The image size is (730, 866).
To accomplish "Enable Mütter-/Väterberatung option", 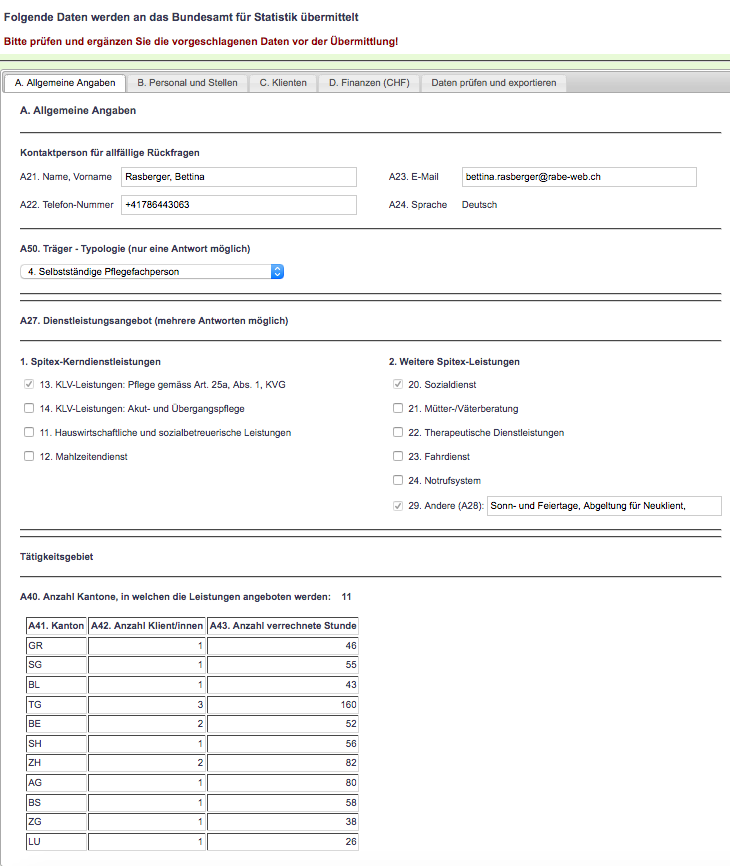I will 399,408.
